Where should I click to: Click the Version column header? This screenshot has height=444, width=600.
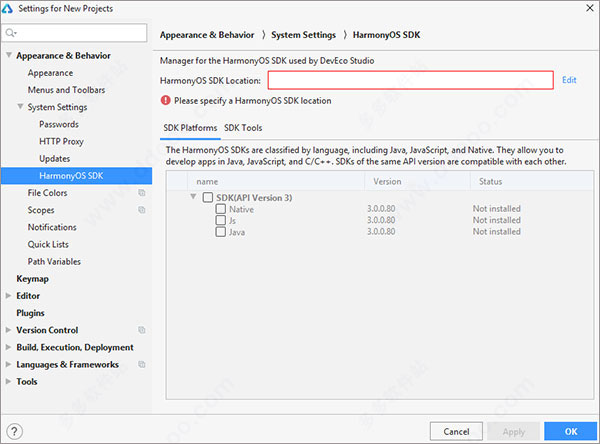pyautogui.click(x=417, y=181)
